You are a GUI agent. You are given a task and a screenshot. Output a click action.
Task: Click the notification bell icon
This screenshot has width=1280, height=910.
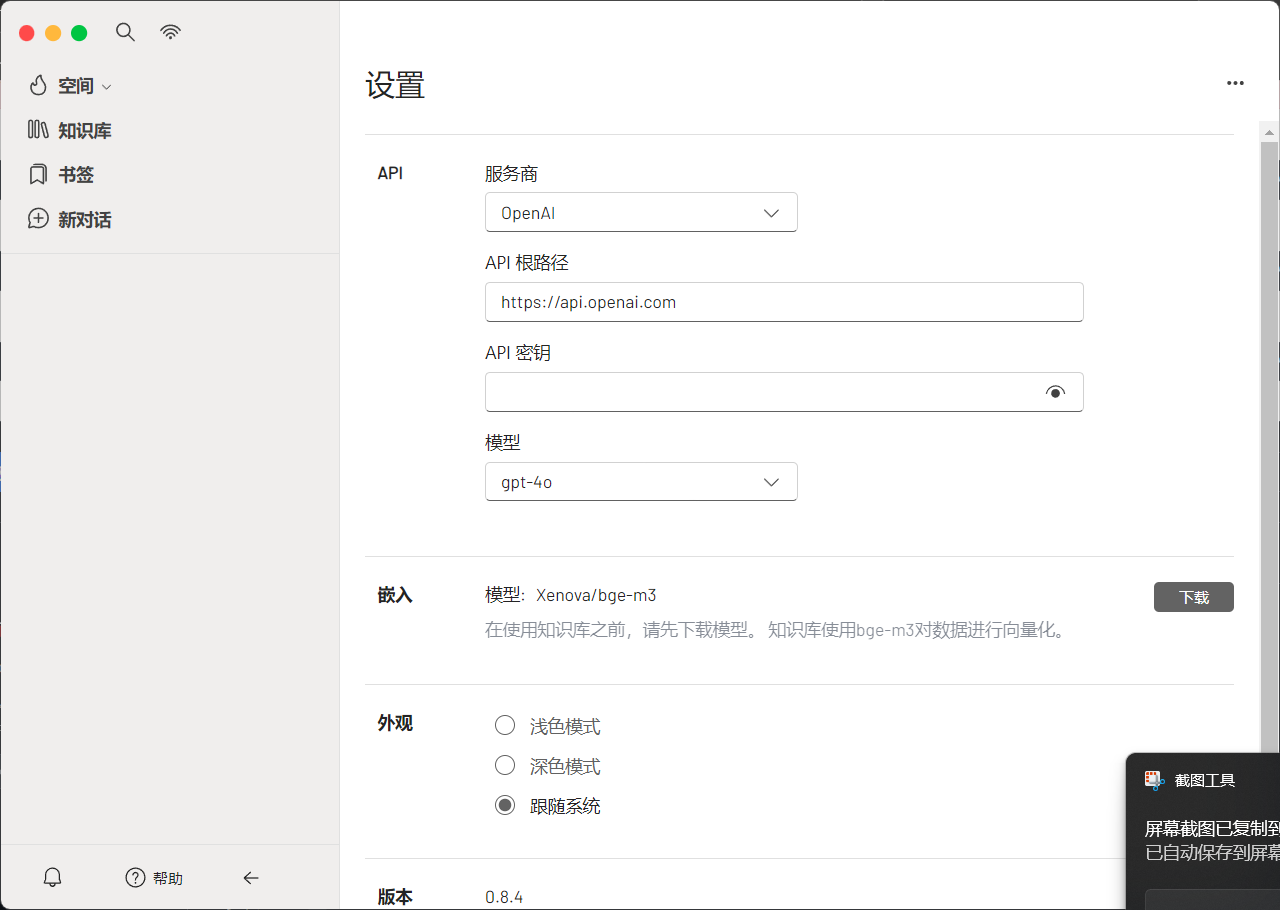[51, 876]
